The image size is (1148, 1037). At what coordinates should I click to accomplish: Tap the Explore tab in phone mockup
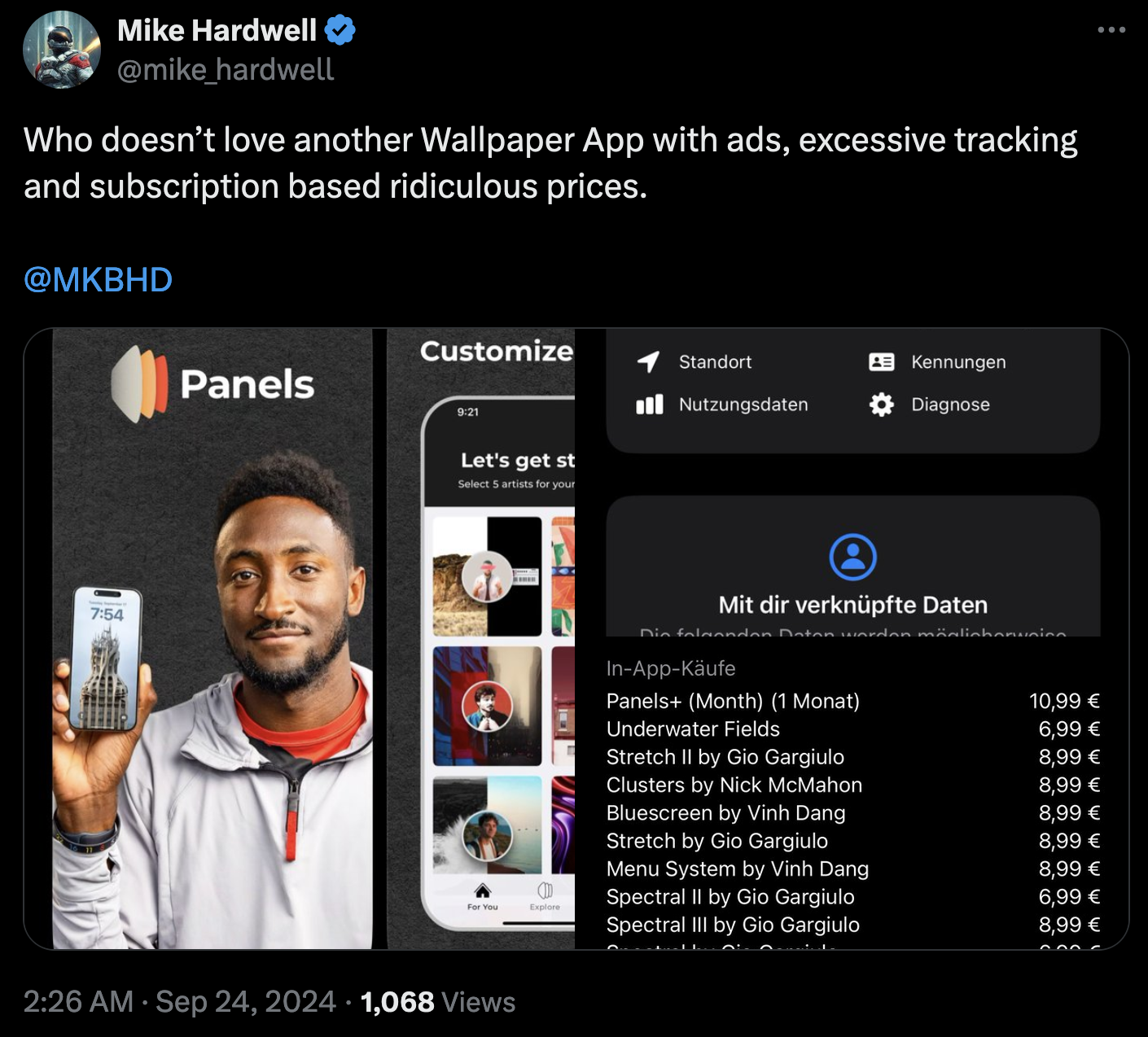click(545, 896)
